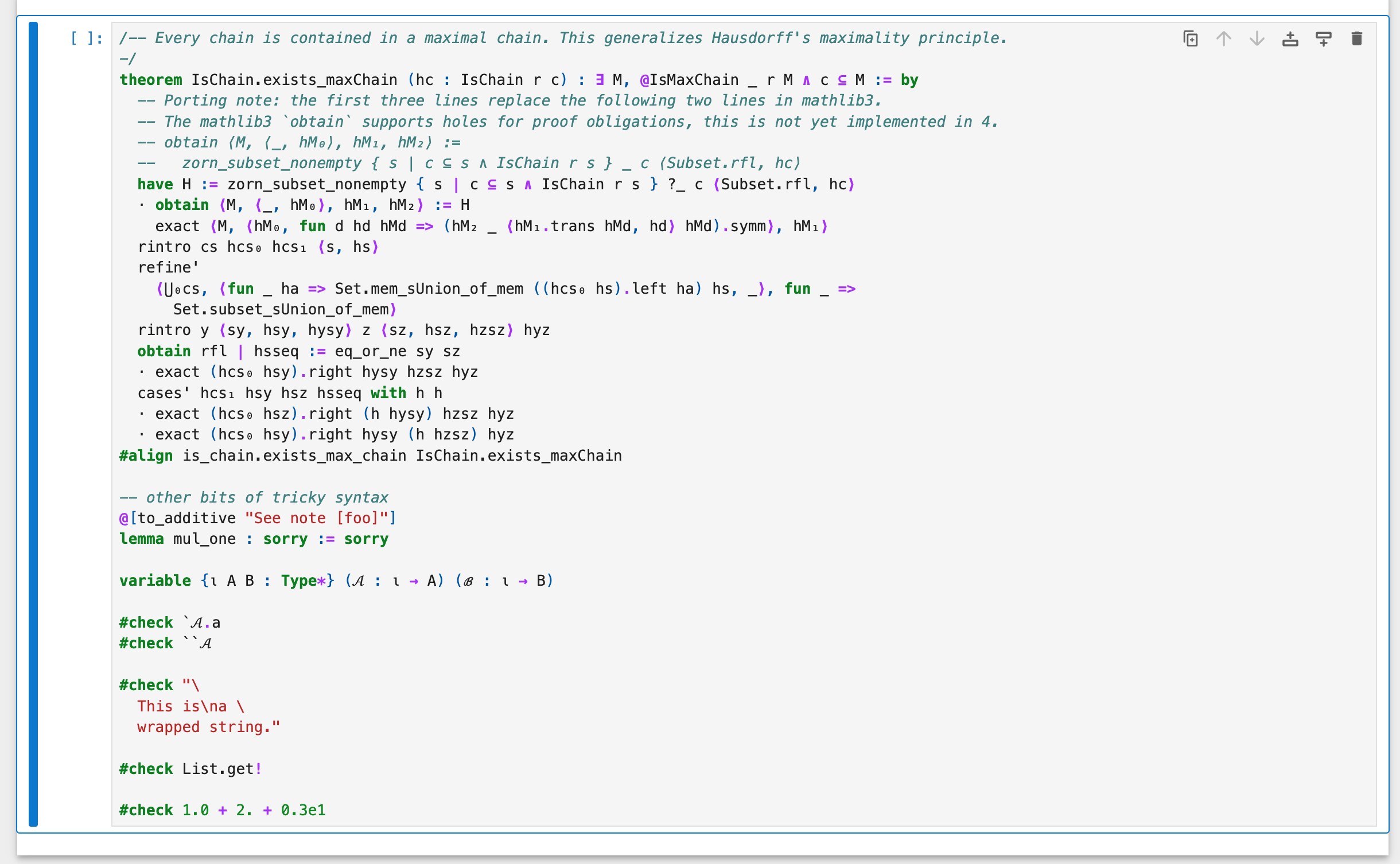The image size is (1400, 864).
Task: Click the '#align' directive
Action: [x=146, y=456]
